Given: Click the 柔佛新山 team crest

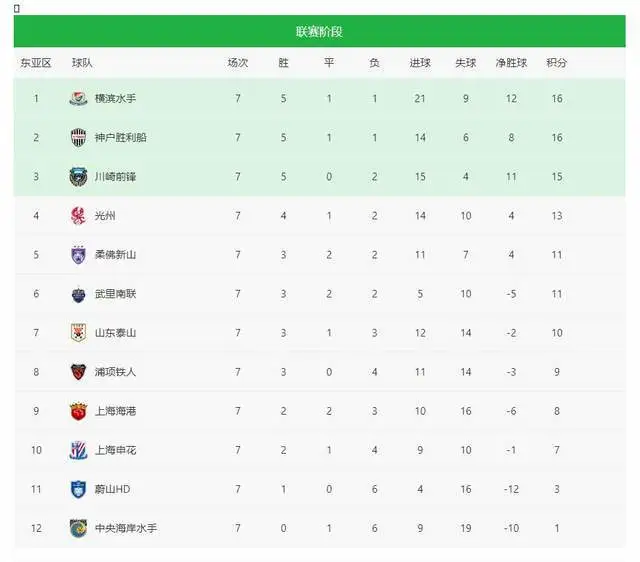Looking at the screenshot, I should (78, 255).
